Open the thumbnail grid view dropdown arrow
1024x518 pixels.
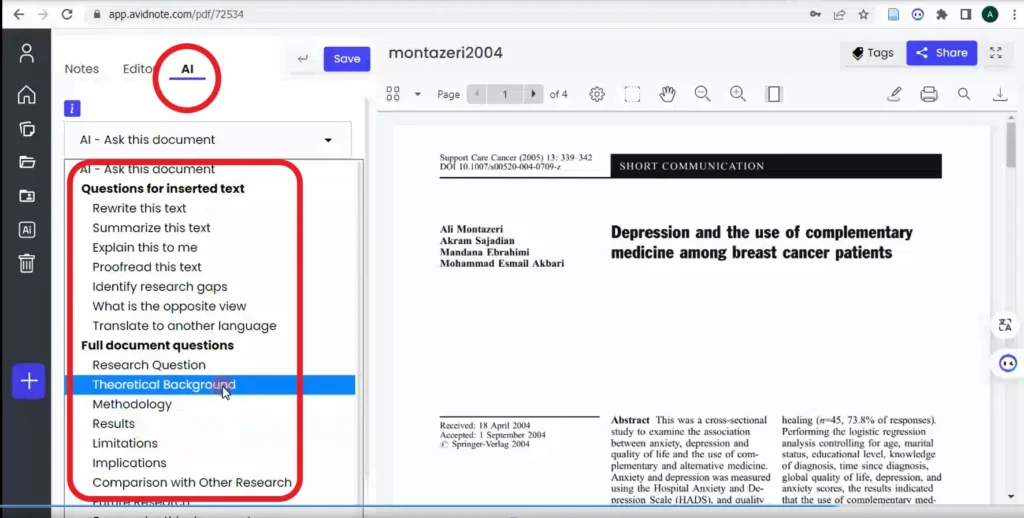click(417, 95)
